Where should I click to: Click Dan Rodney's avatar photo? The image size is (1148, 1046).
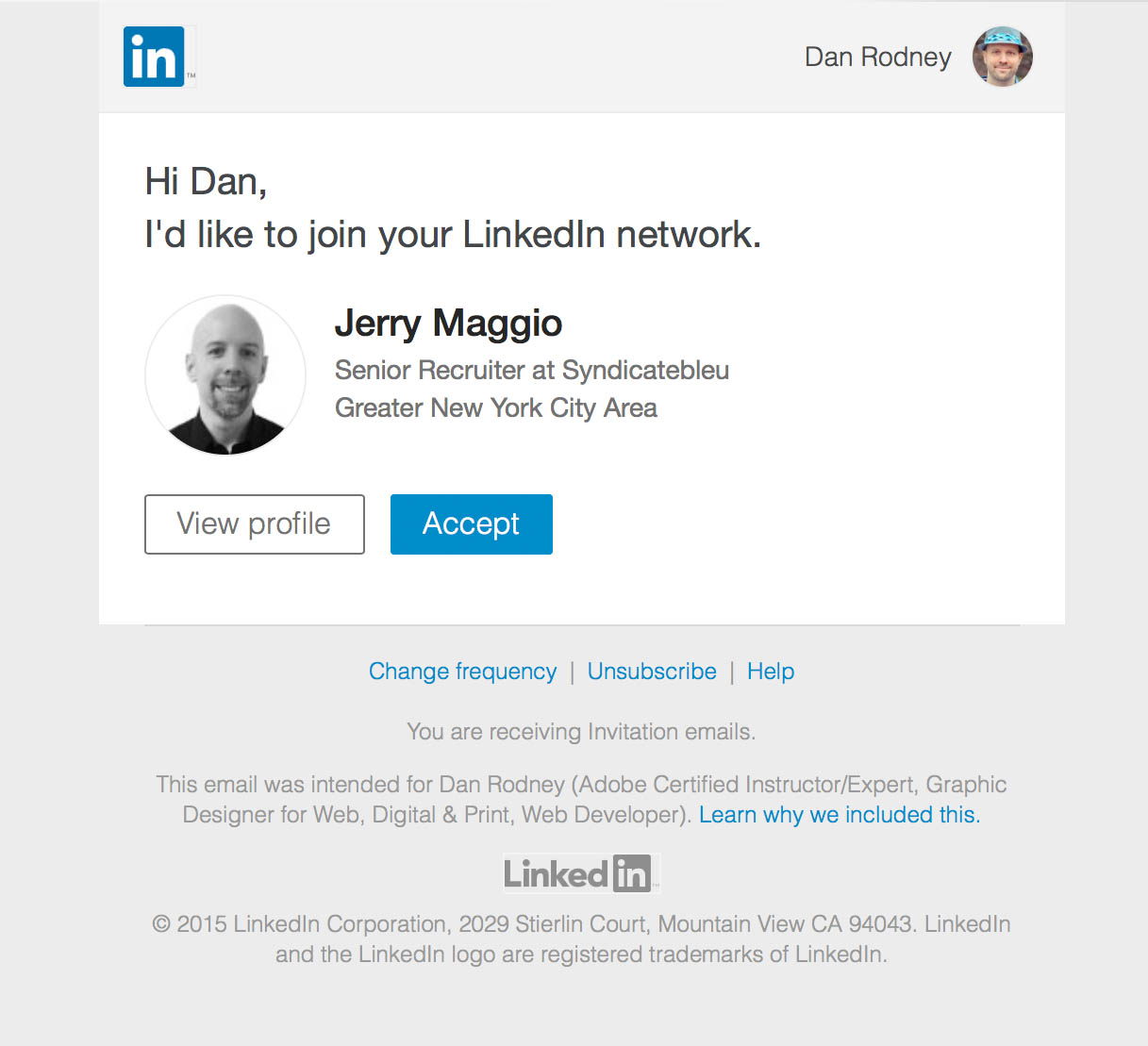1002,57
